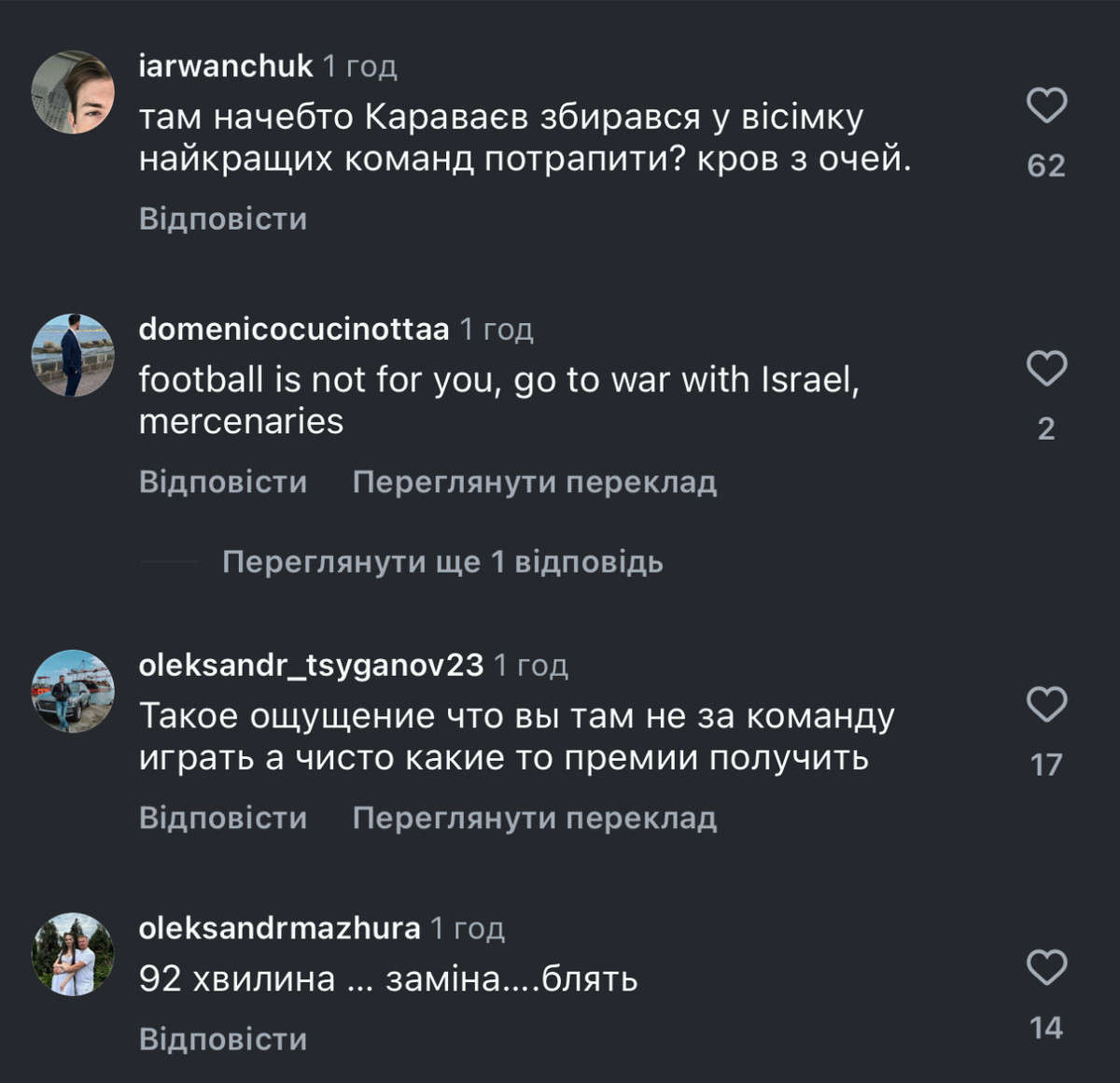
Task: Reply to domenicocucinottaa's comment
Action: tap(223, 482)
